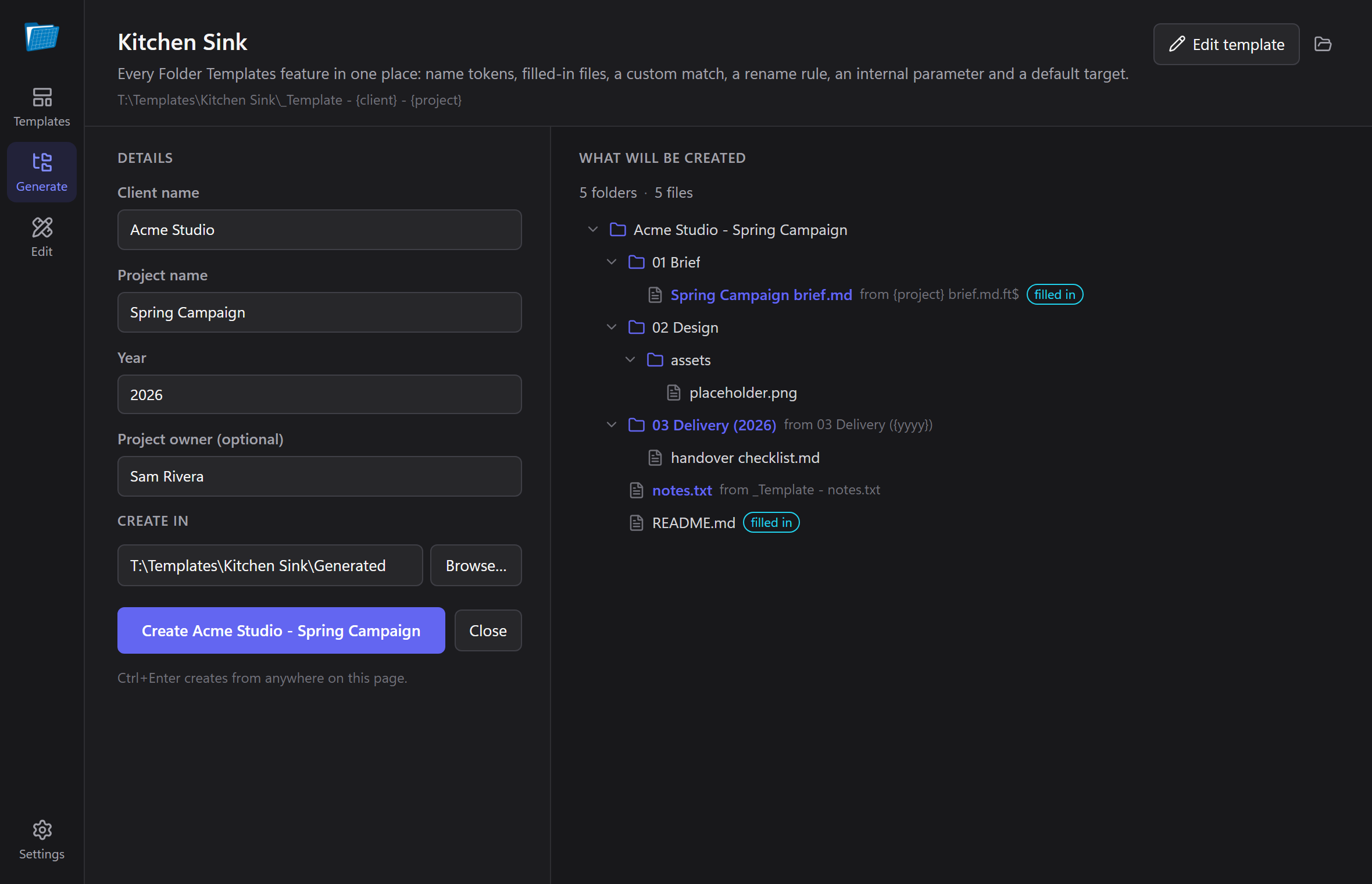Focus the Client name input field
Screen dimensions: 1372x884
[319, 230]
